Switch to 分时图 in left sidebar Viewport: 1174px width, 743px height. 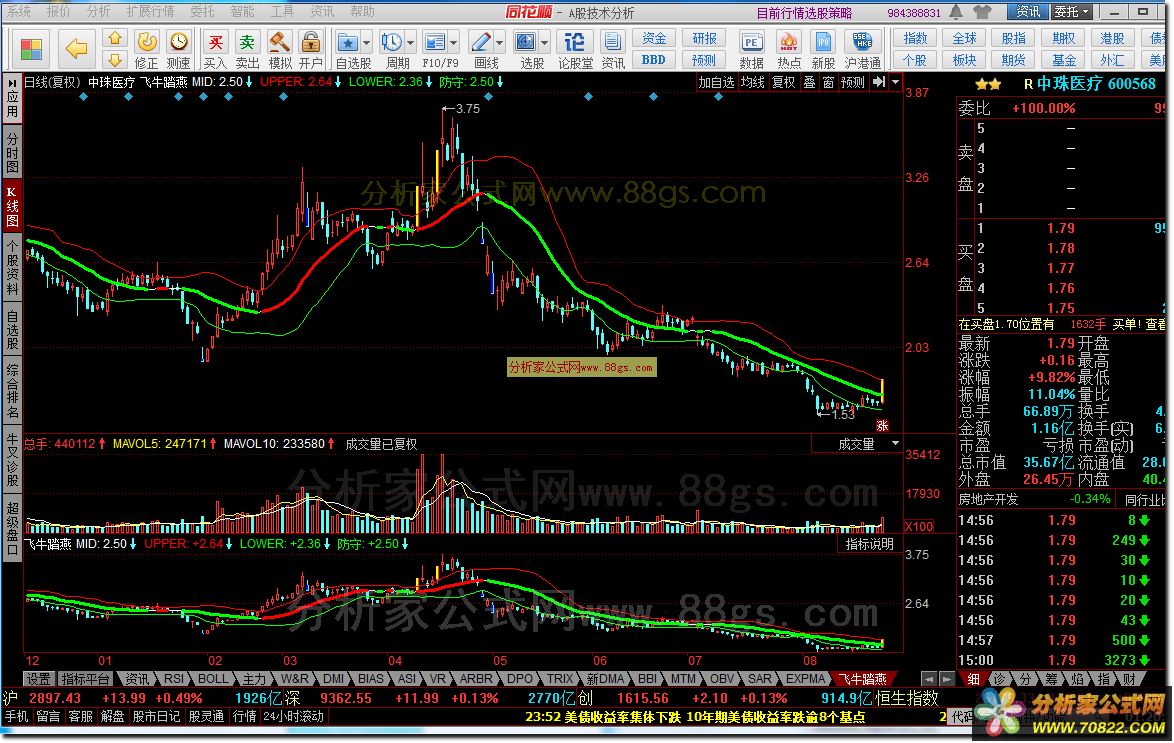[12, 153]
